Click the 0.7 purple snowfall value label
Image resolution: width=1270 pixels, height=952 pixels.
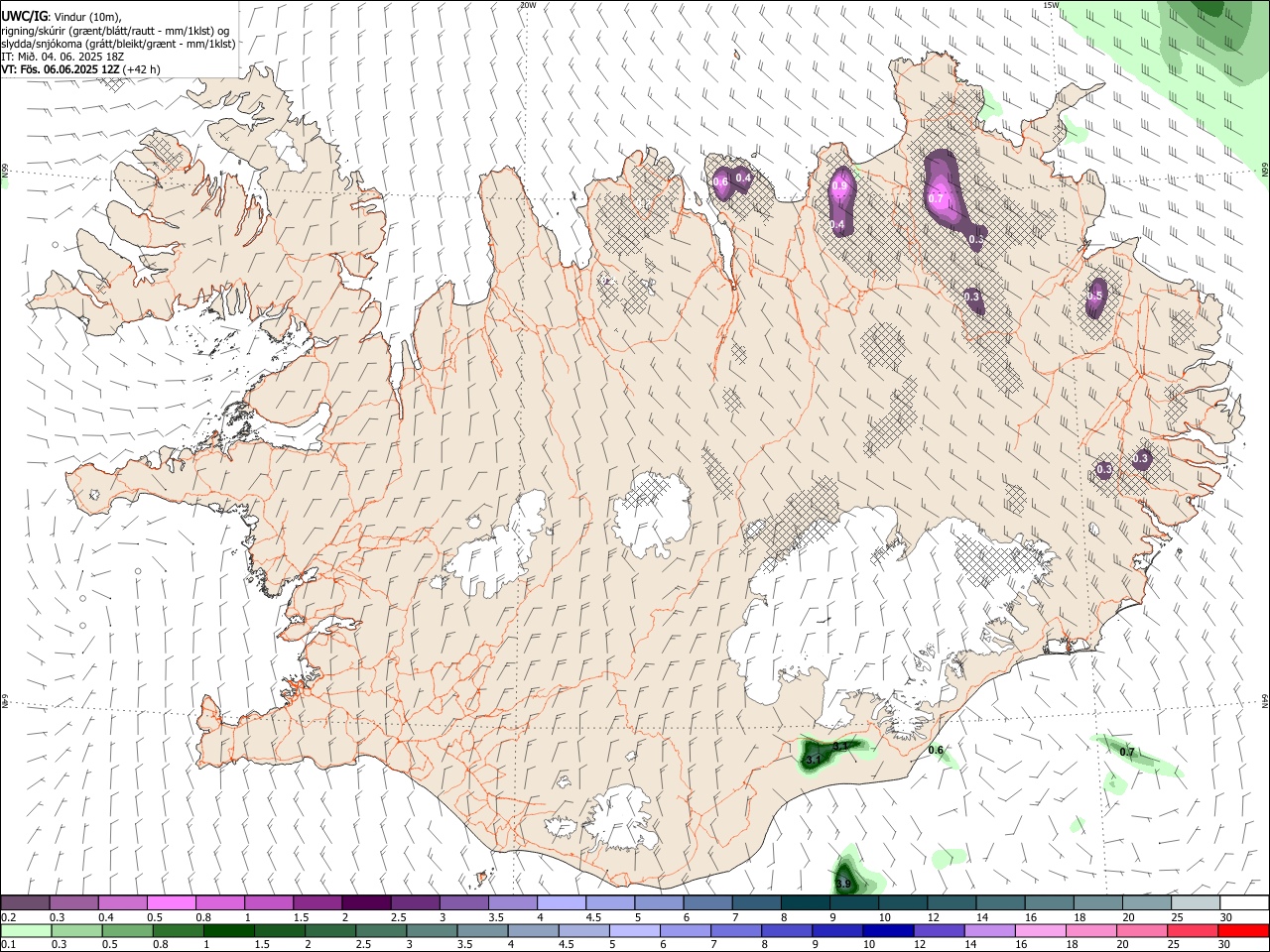936,198
